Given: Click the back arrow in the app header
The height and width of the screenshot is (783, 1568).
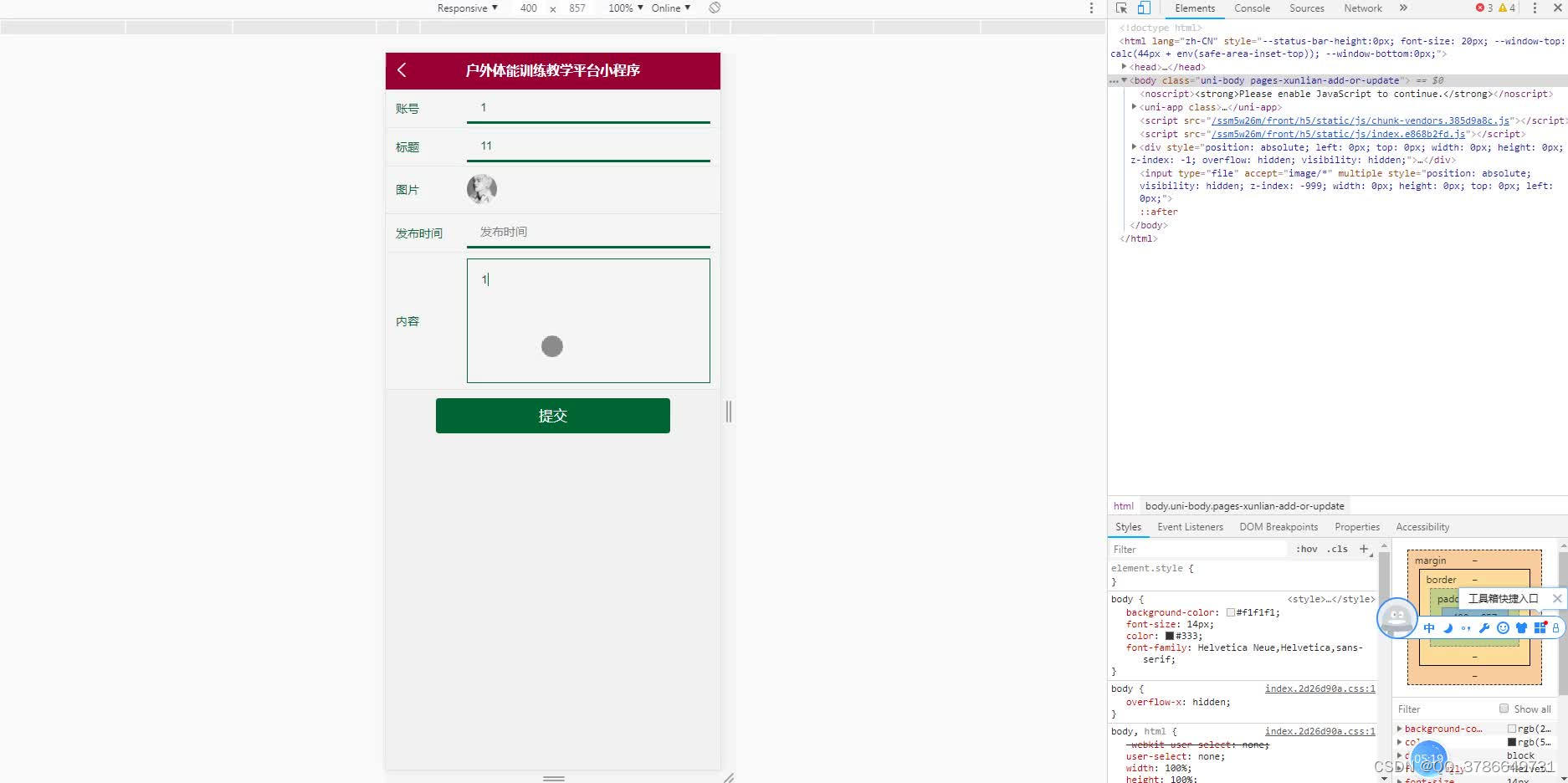Looking at the screenshot, I should click(402, 70).
